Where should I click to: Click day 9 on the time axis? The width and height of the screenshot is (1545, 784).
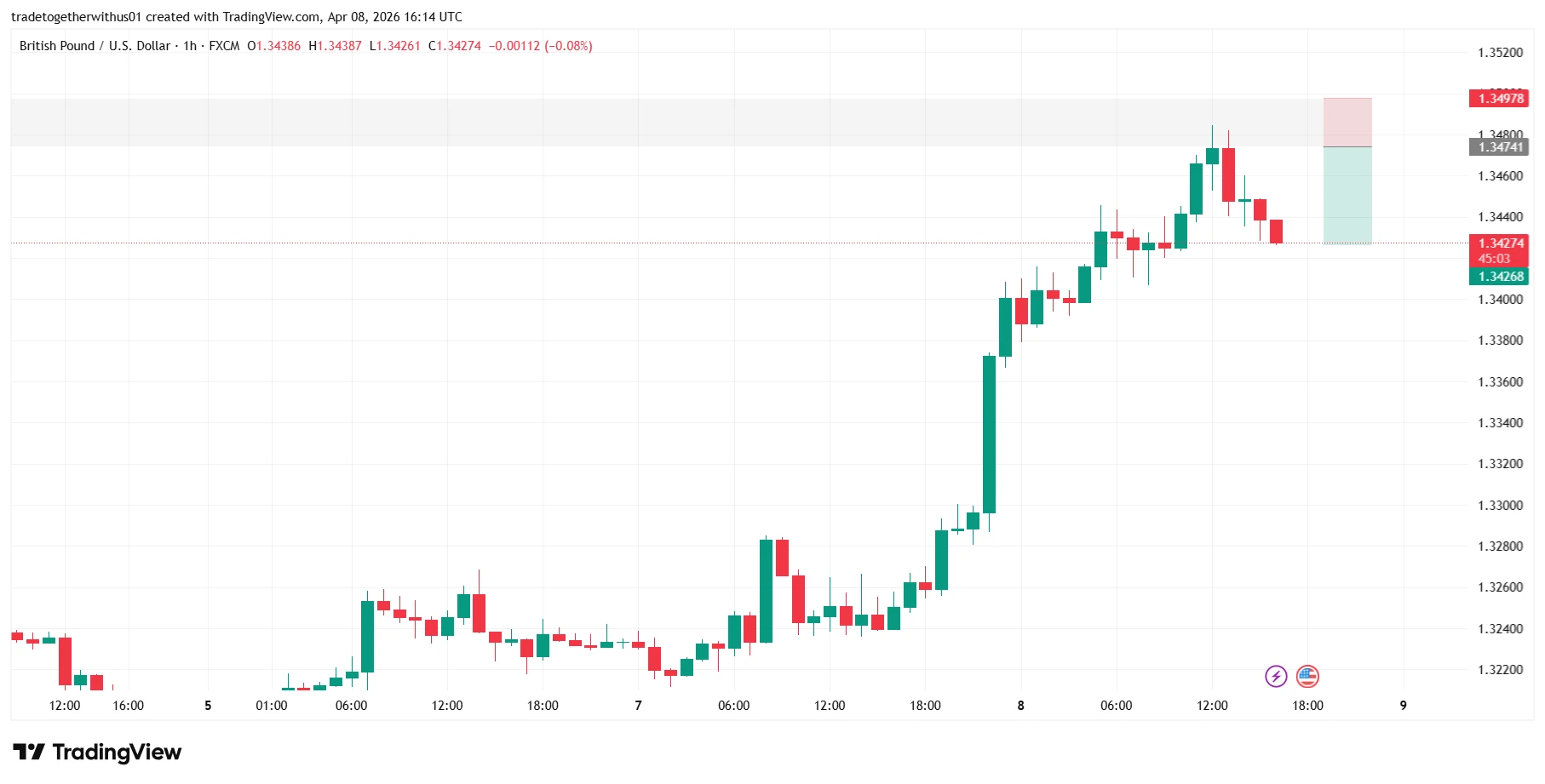click(x=1404, y=706)
